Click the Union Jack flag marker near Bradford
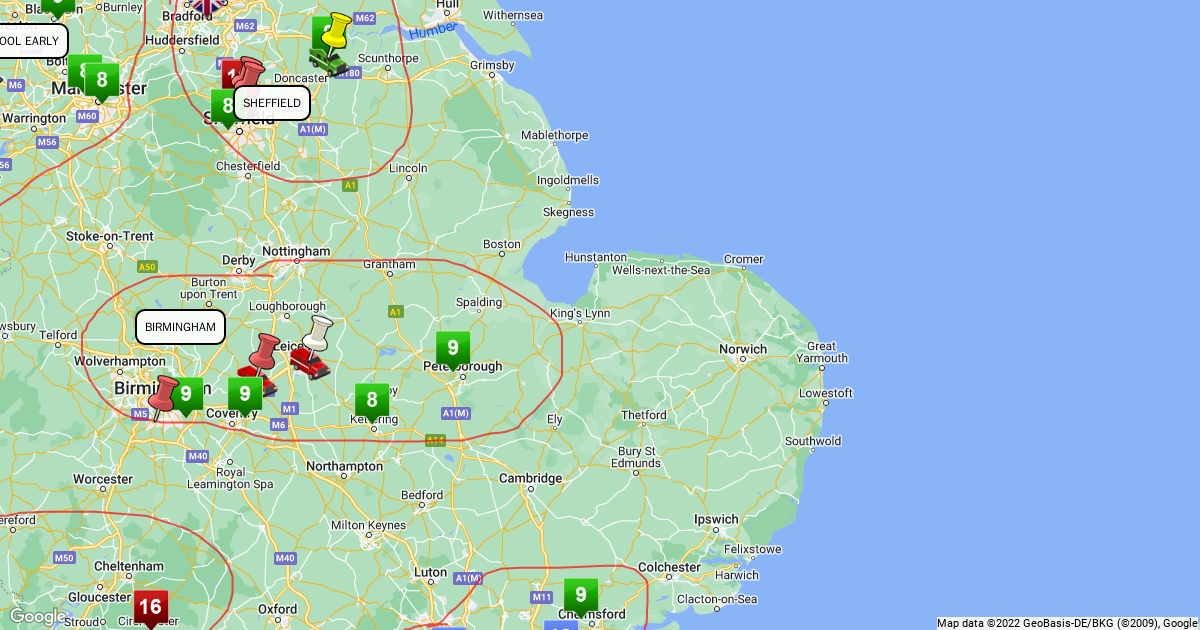Screen dimensions: 1200x630 207,6
